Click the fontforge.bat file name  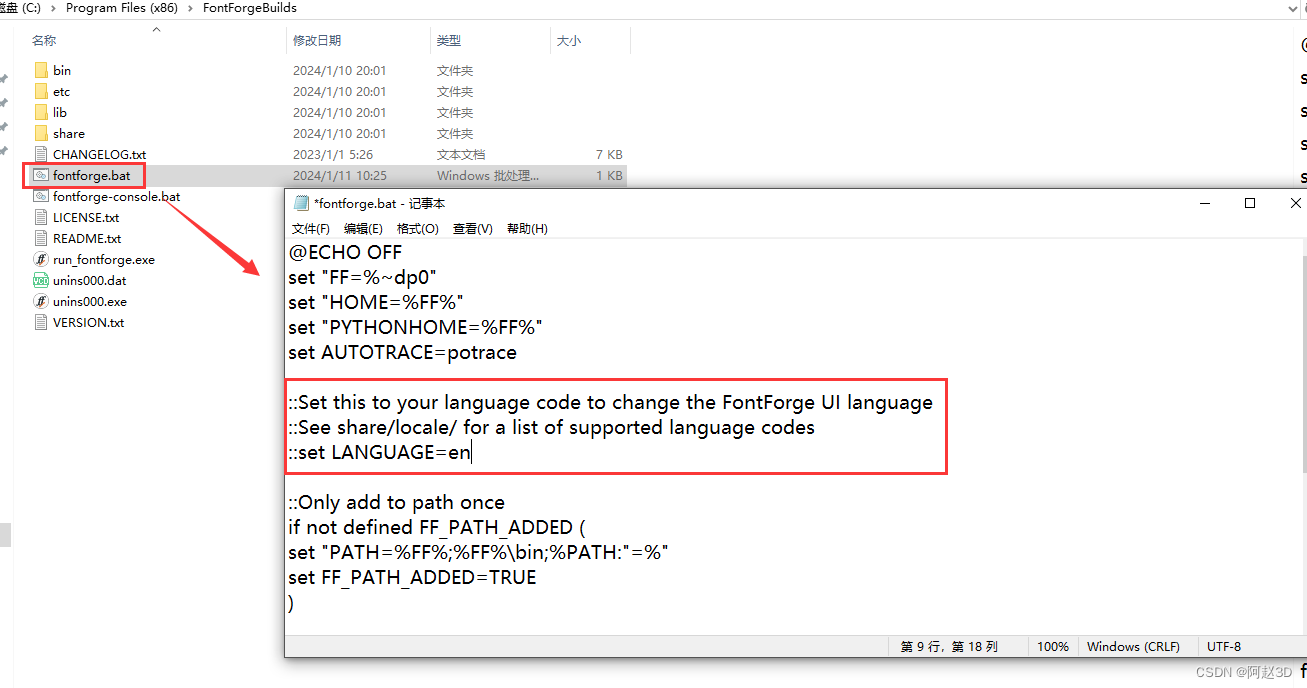click(x=91, y=175)
